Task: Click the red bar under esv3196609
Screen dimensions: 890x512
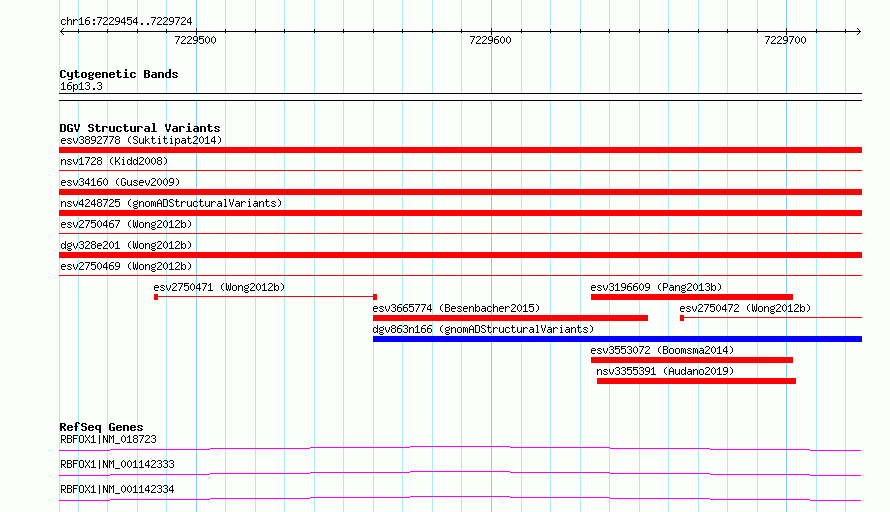Action: (x=692, y=297)
